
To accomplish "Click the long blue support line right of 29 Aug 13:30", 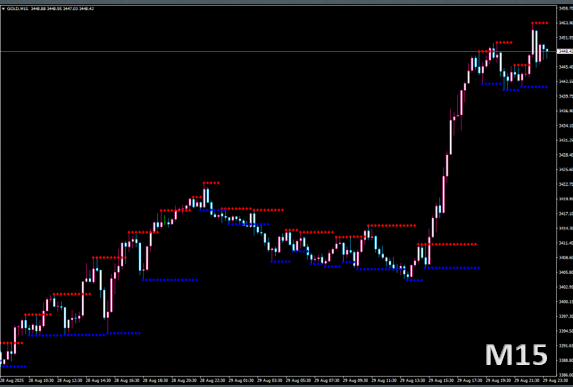I will [x=452, y=268].
